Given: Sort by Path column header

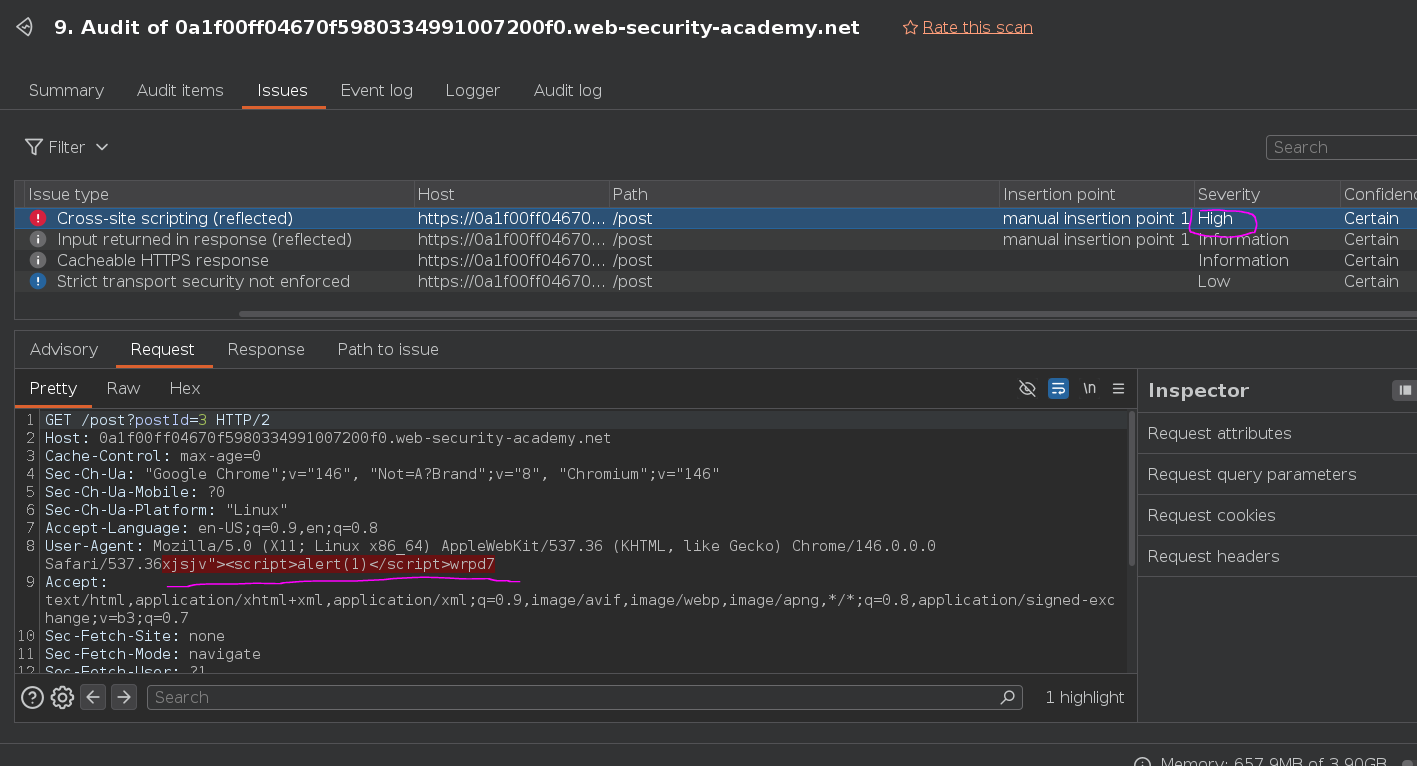Looking at the screenshot, I should coord(803,194).
